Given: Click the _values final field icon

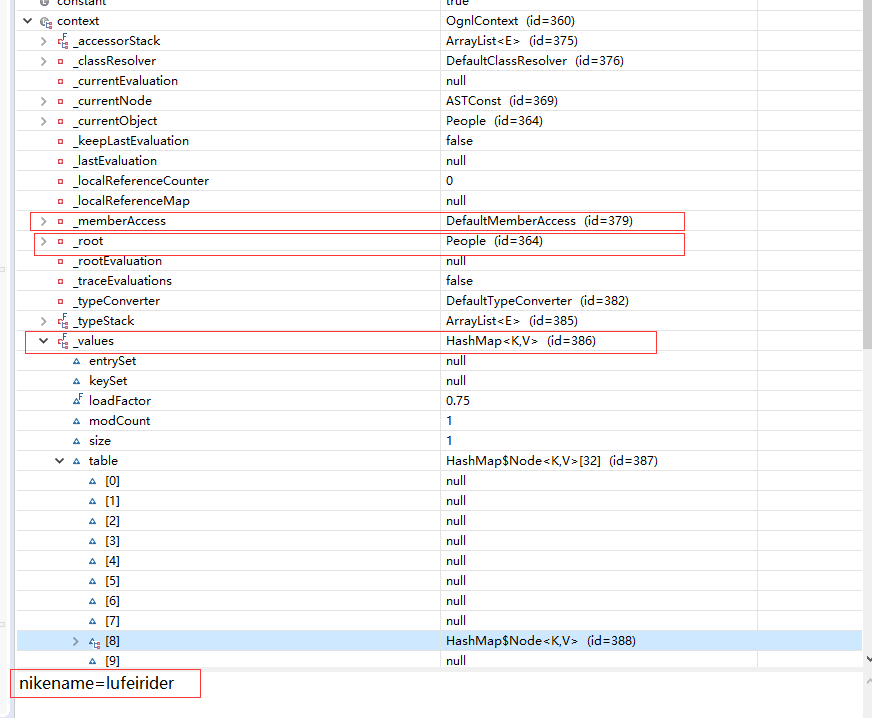Looking at the screenshot, I should (x=63, y=341).
